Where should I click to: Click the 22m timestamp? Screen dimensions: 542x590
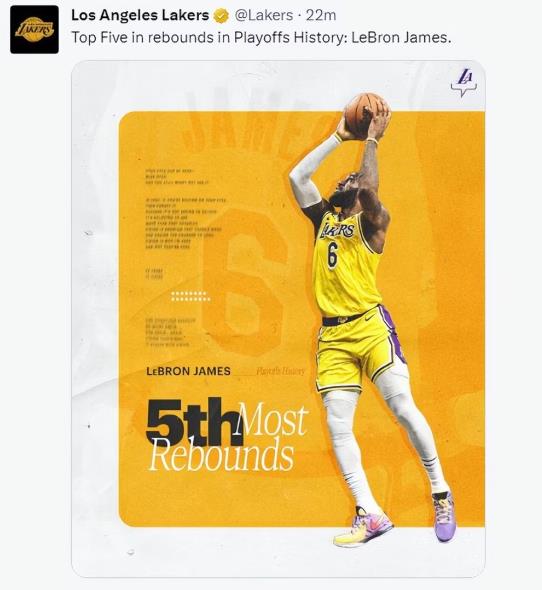coord(321,15)
